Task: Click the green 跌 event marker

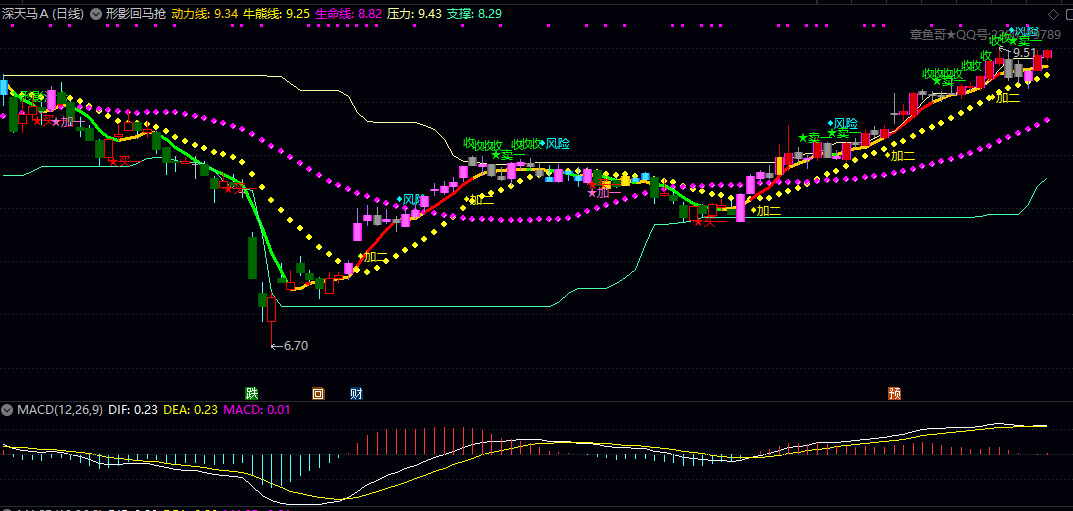Action: coord(251,394)
